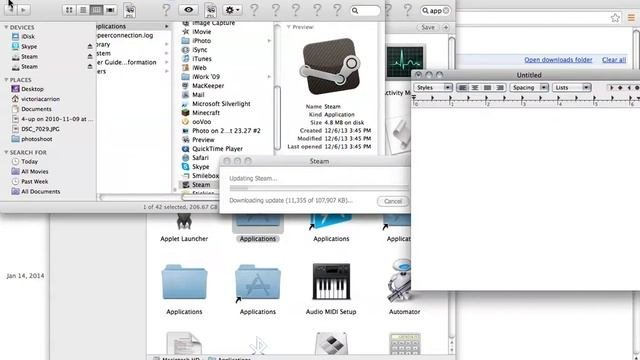640x360 pixels.
Task: Open victoriacarrion home folder
Action: [40, 99]
